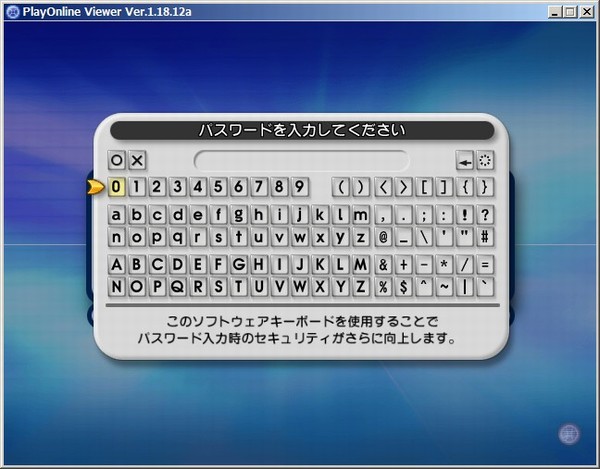Select the double quote key
Screen dimensions: 600x469
pos(465,237)
